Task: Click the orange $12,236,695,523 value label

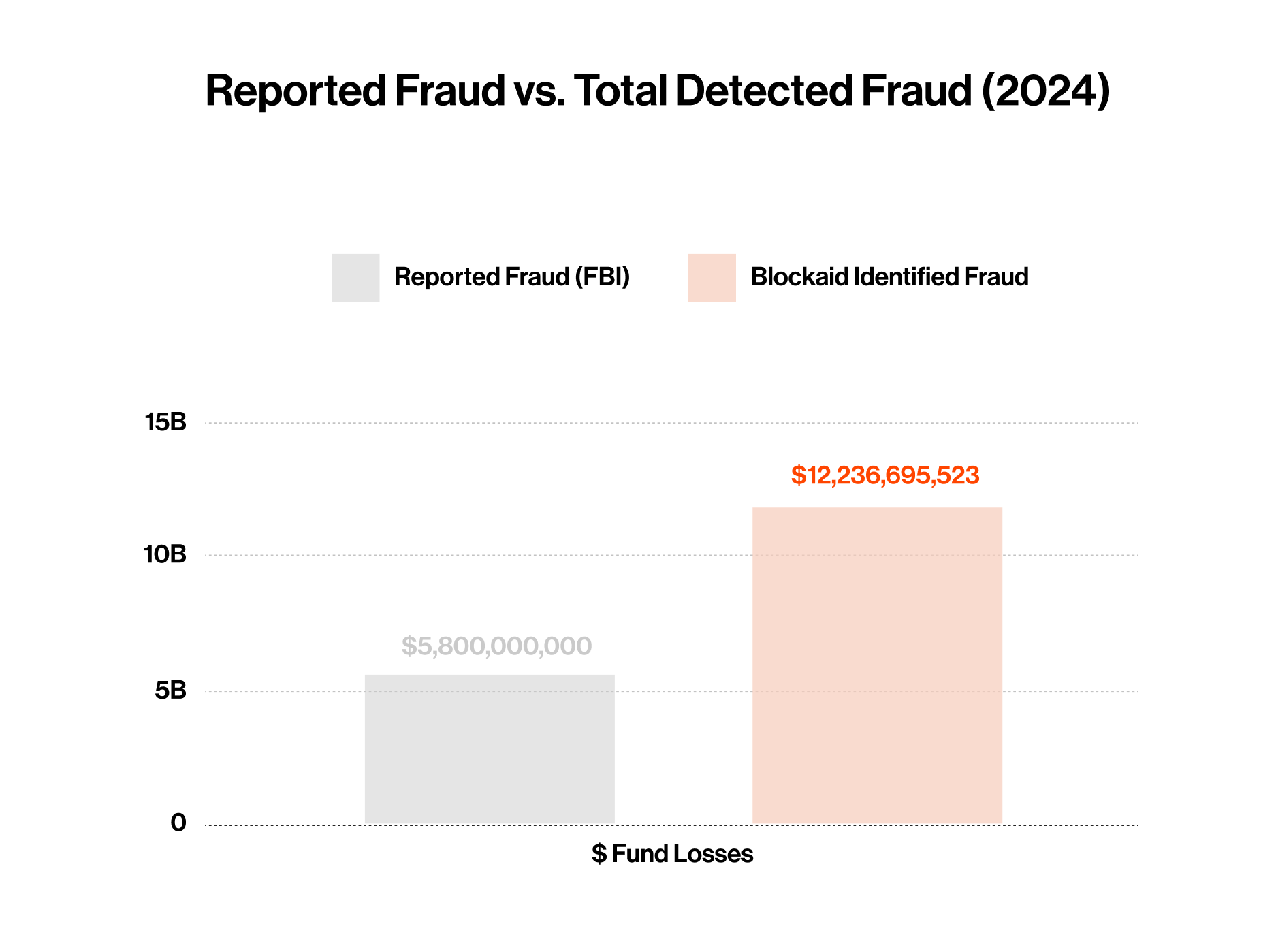Action: coord(884,475)
